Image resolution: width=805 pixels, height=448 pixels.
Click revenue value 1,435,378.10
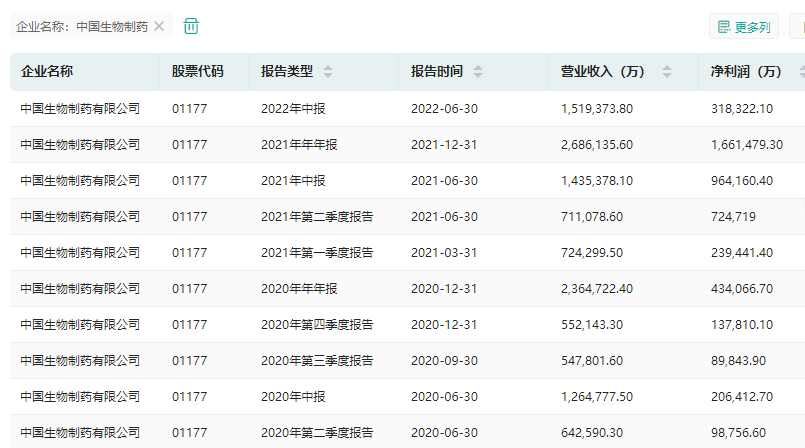(597, 181)
